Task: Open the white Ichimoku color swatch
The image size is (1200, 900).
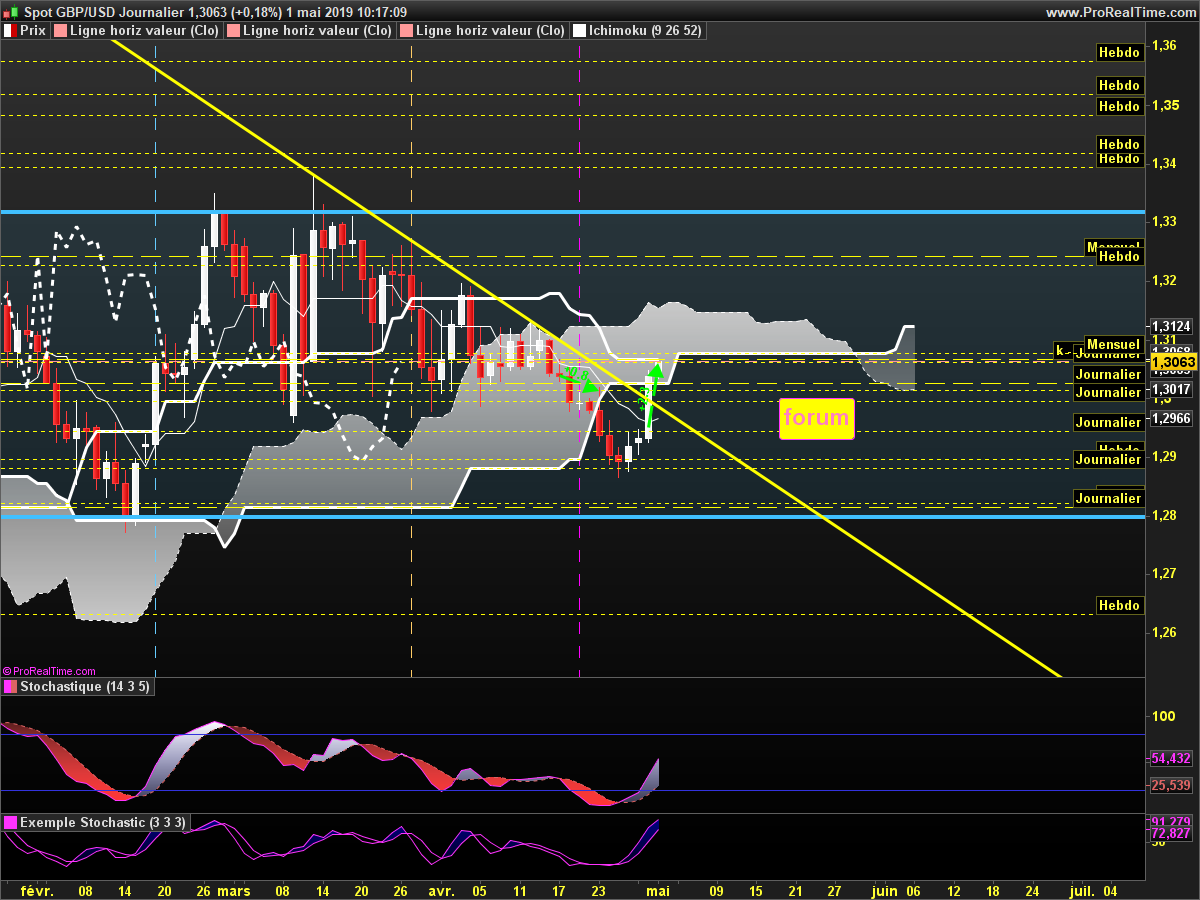Action: tap(578, 31)
